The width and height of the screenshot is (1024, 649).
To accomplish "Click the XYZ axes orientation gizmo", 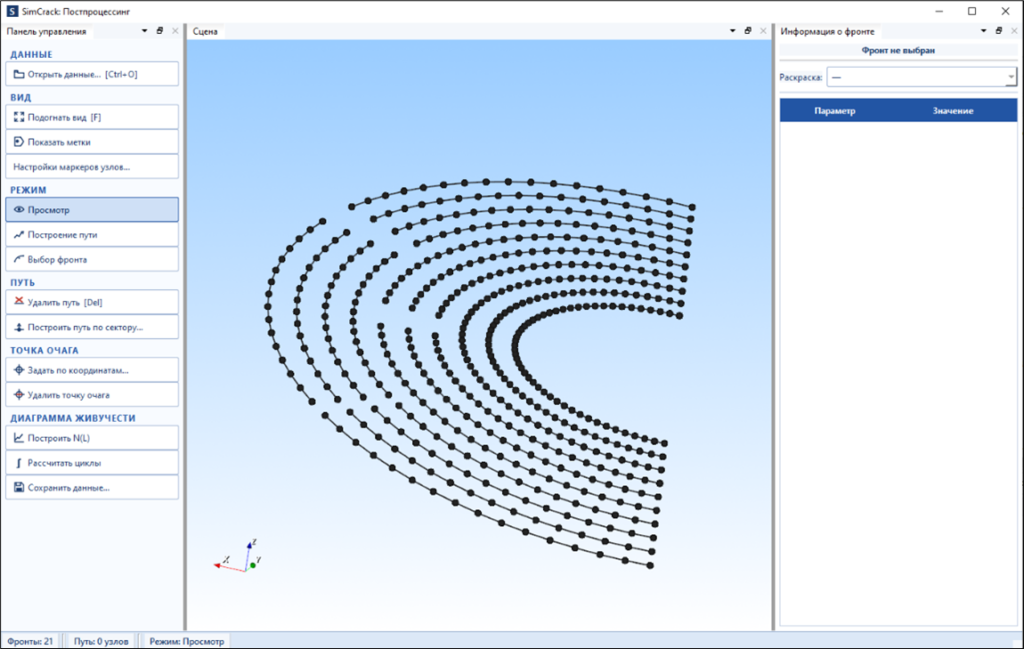I will [x=238, y=556].
